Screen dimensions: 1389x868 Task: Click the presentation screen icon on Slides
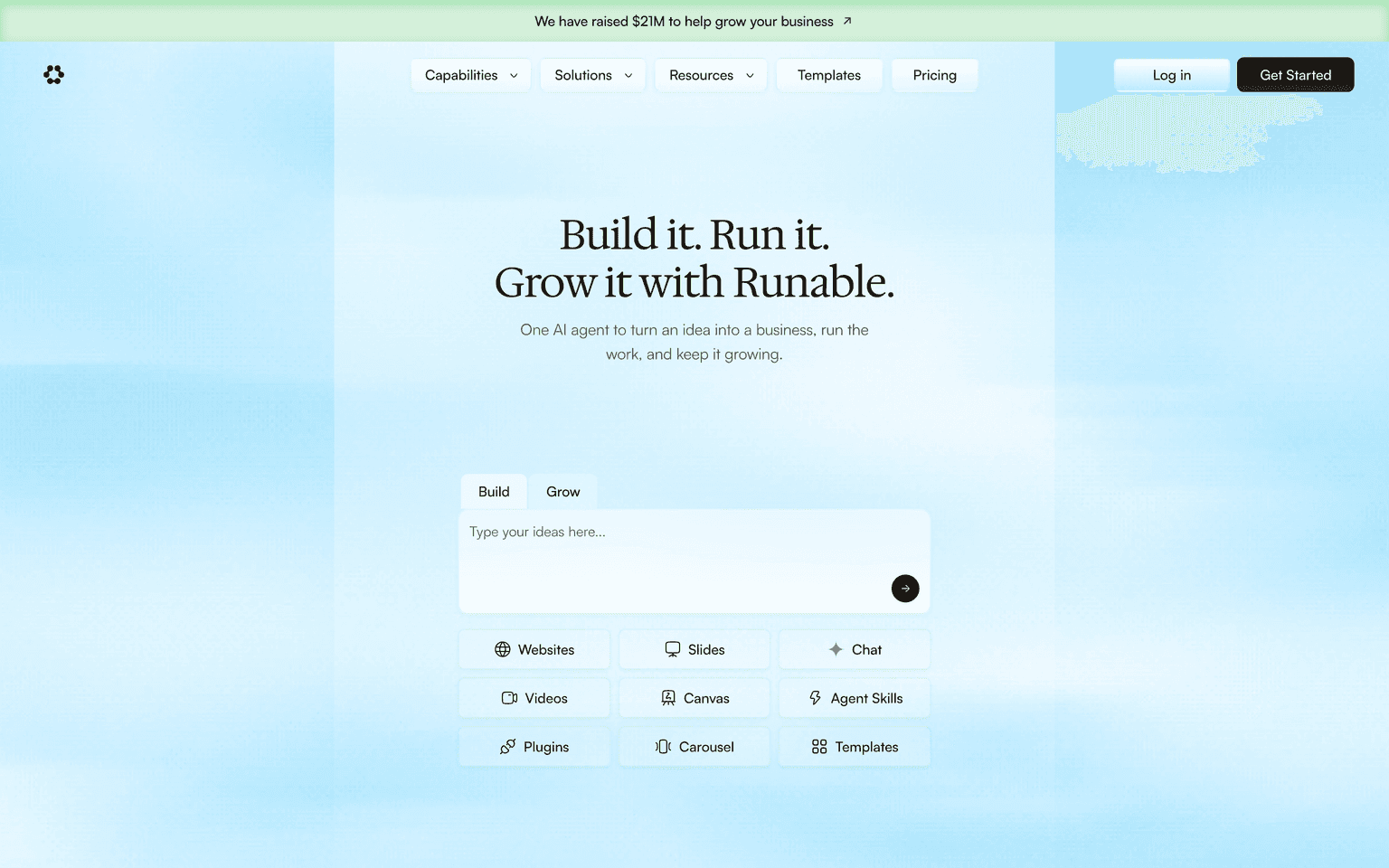pos(673,649)
